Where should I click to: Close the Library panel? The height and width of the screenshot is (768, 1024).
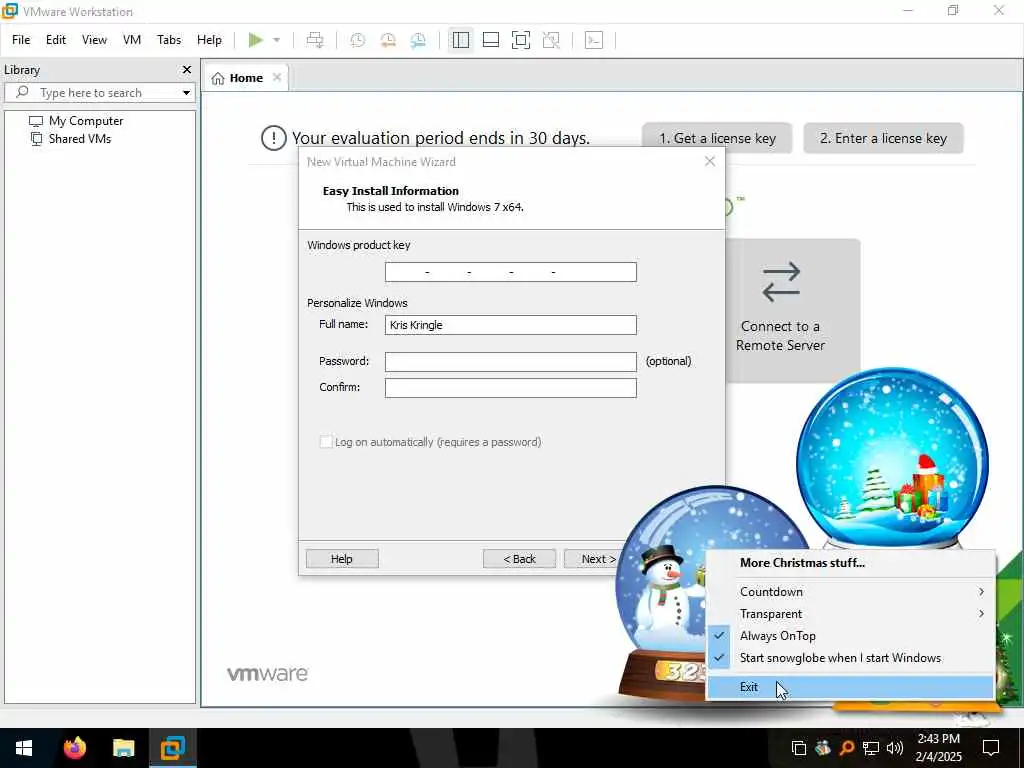tap(187, 69)
